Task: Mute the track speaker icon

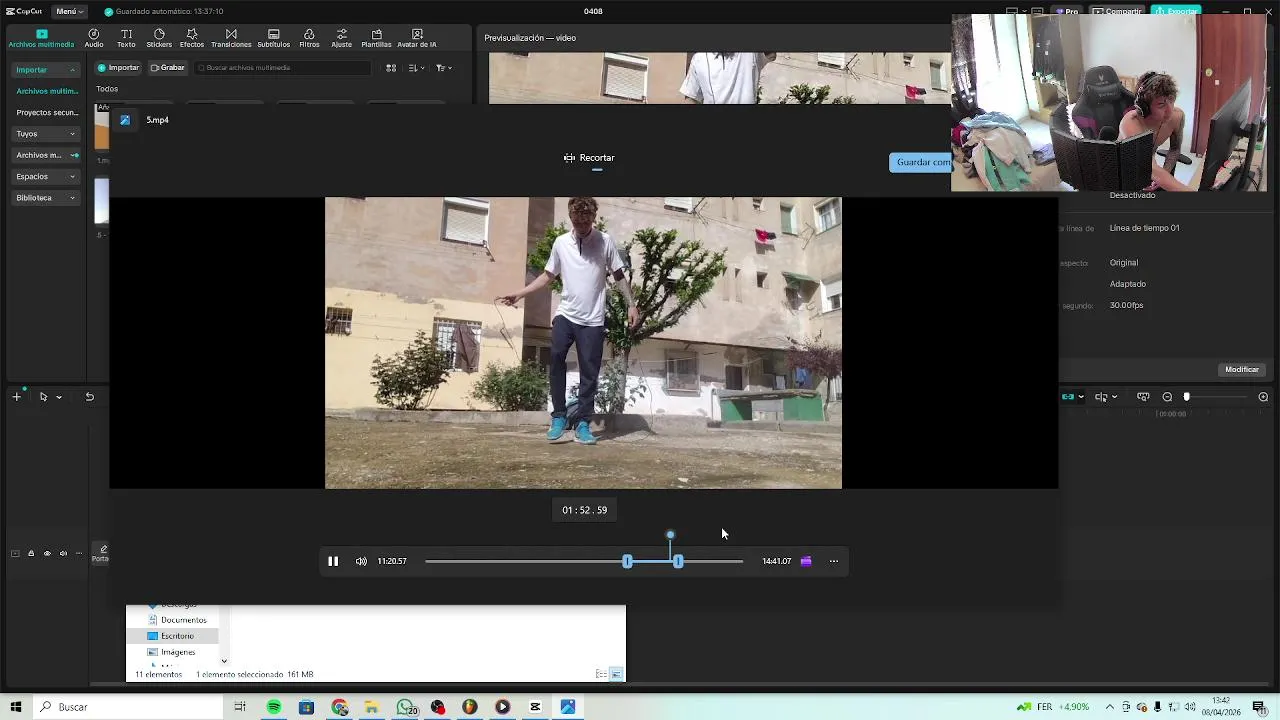Action: pyautogui.click(x=63, y=553)
